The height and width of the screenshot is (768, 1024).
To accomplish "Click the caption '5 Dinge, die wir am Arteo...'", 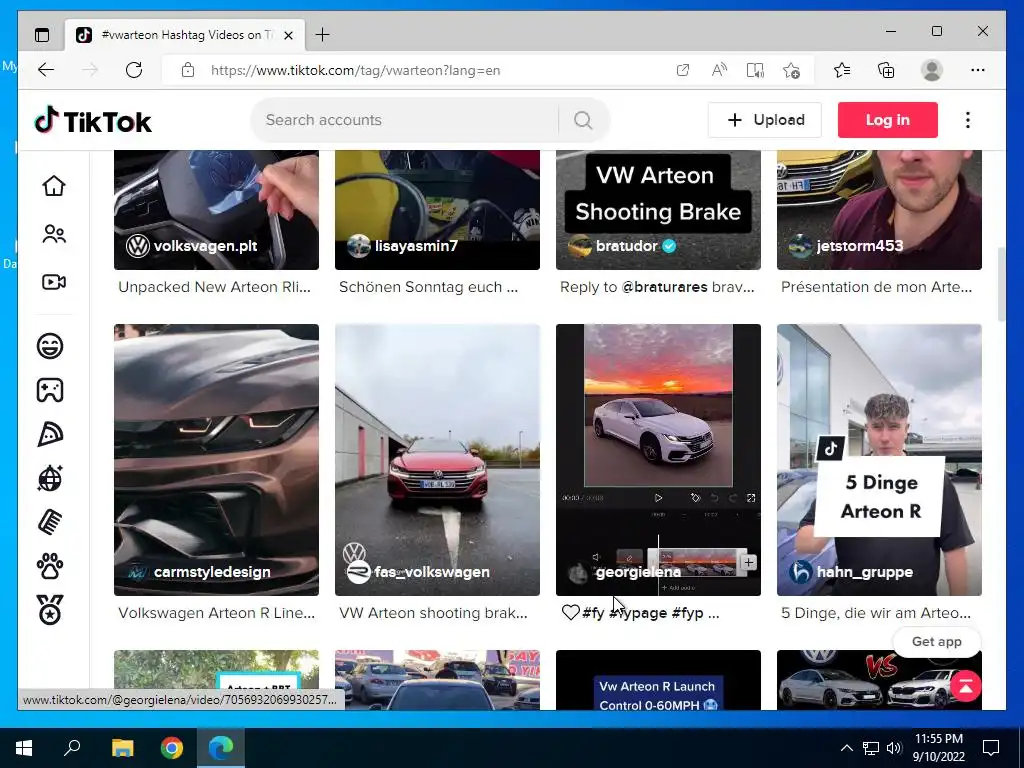I will (x=876, y=613).
